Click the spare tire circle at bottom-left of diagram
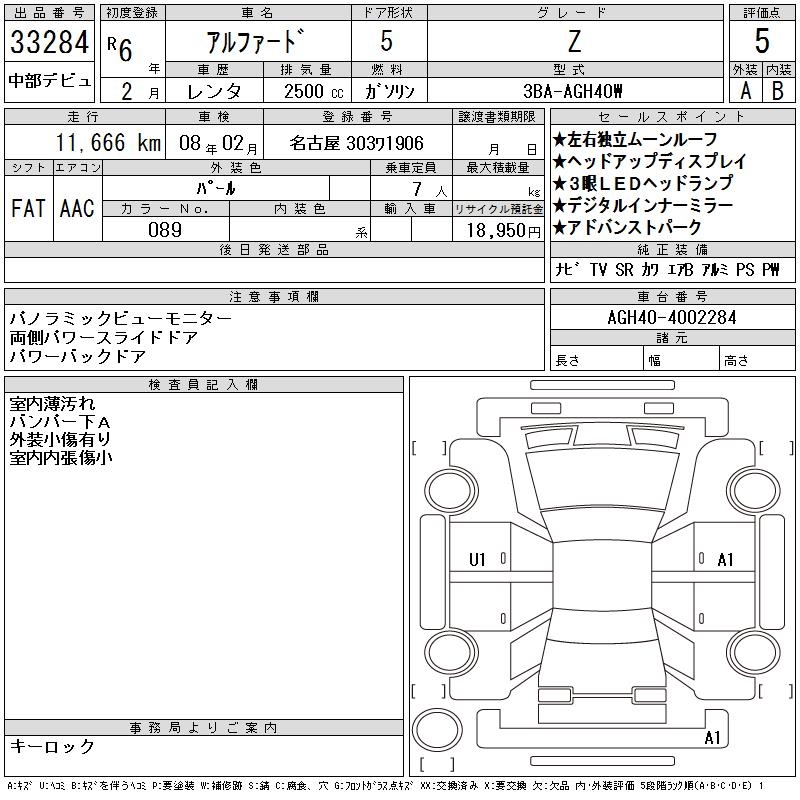Image resolution: width=800 pixels, height=800 pixels. tap(437, 730)
